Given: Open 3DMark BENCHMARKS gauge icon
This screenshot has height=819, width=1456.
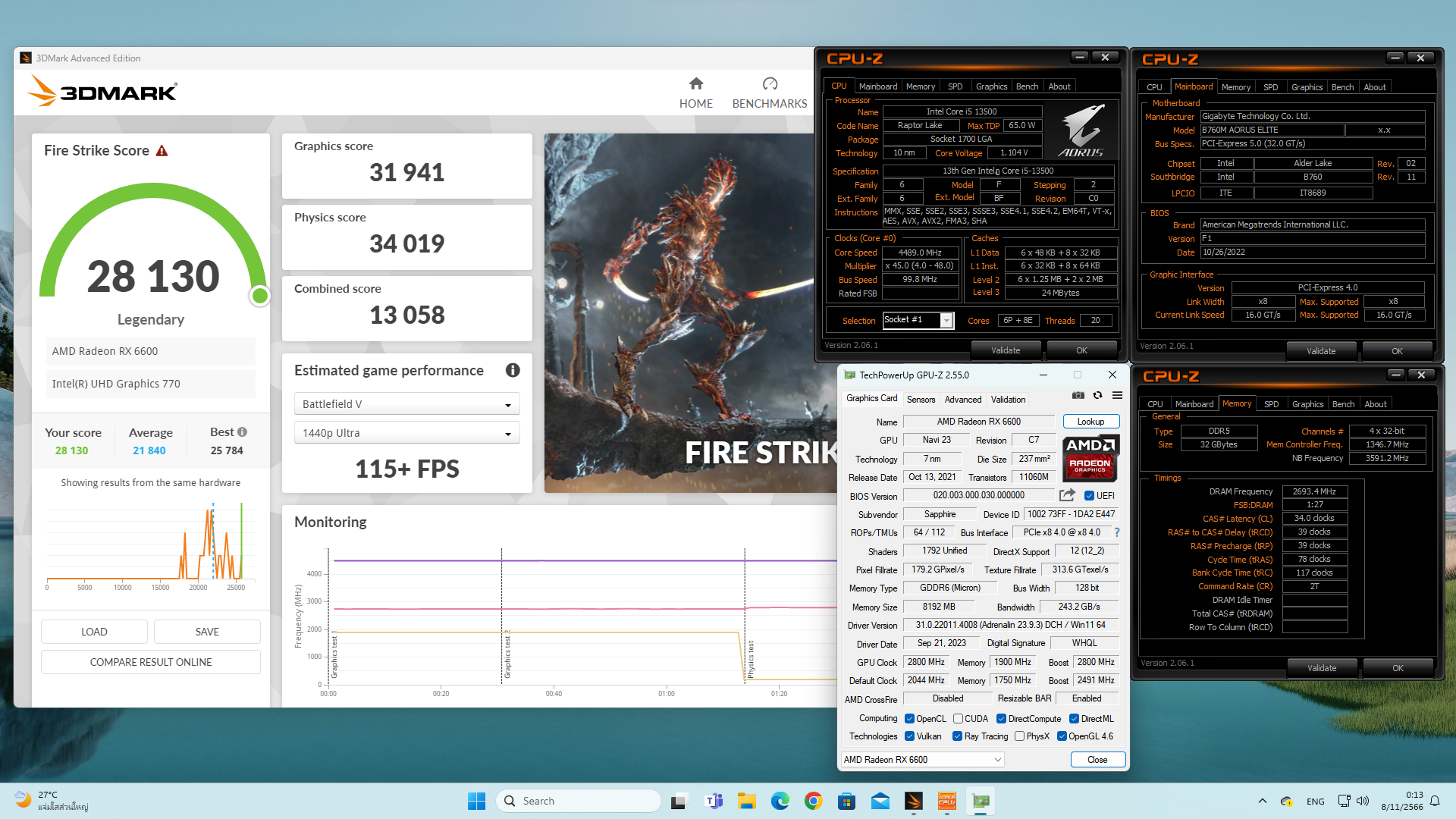Looking at the screenshot, I should (x=770, y=83).
